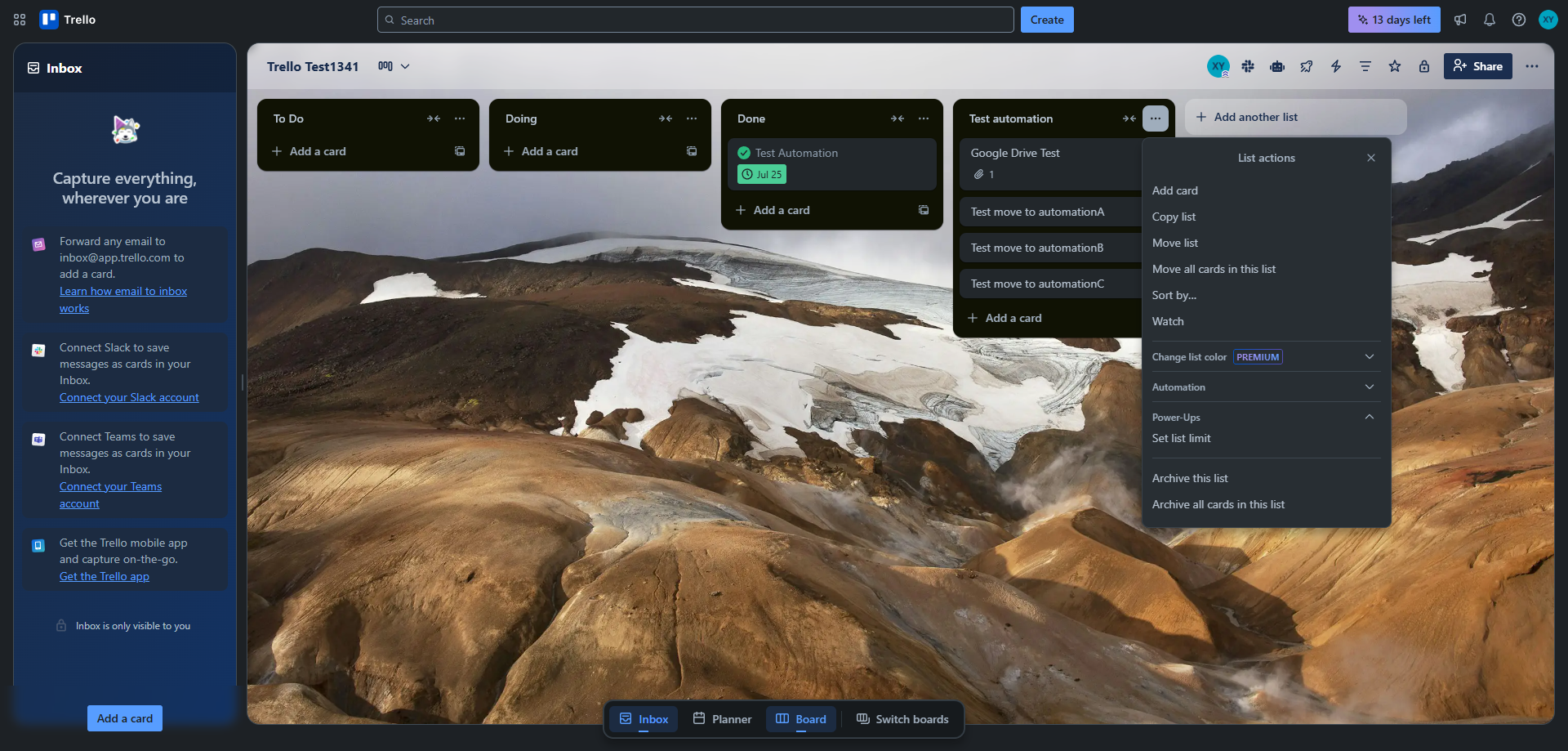The height and width of the screenshot is (751, 1568).
Task: Open the Slack power-up icon in the board header
Action: 1248,66
